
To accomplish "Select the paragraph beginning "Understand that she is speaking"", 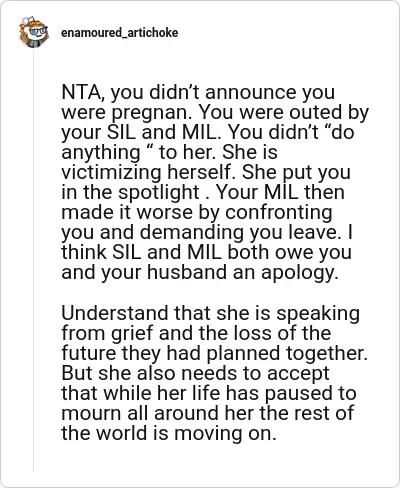I will click(x=214, y=373).
